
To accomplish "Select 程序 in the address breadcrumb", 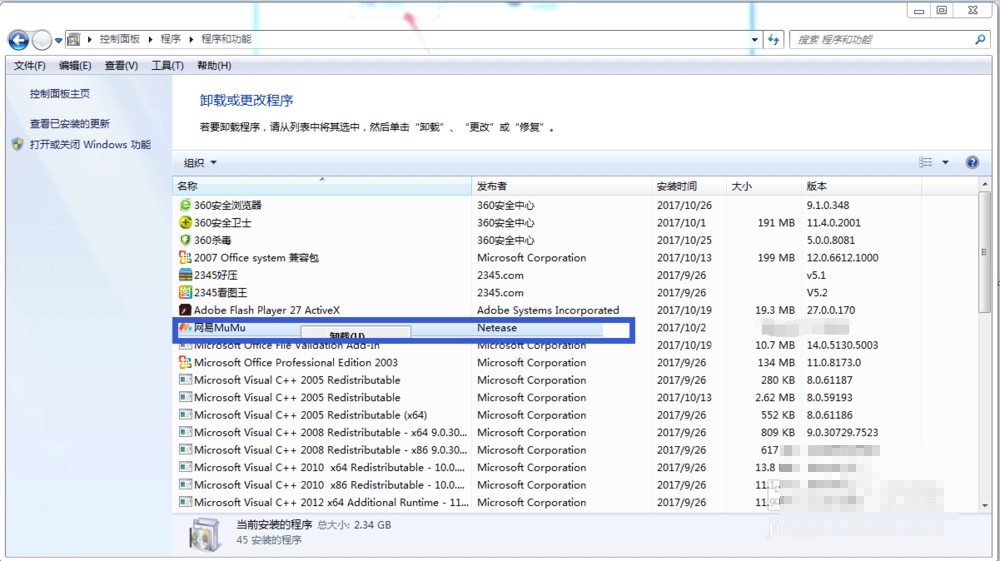I will point(170,39).
